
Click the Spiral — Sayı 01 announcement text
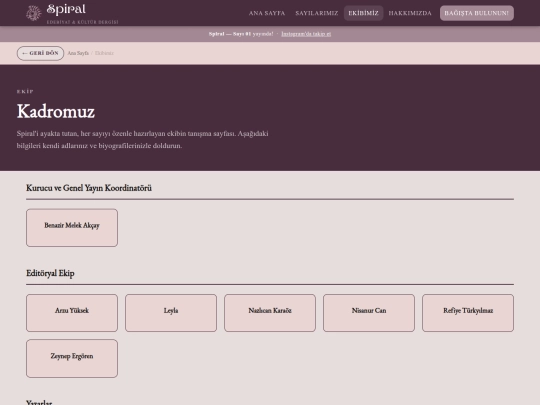click(241, 34)
